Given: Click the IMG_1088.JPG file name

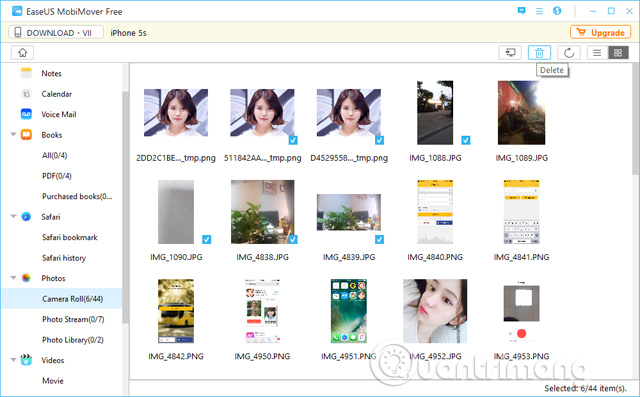Looking at the screenshot, I should (435, 158).
